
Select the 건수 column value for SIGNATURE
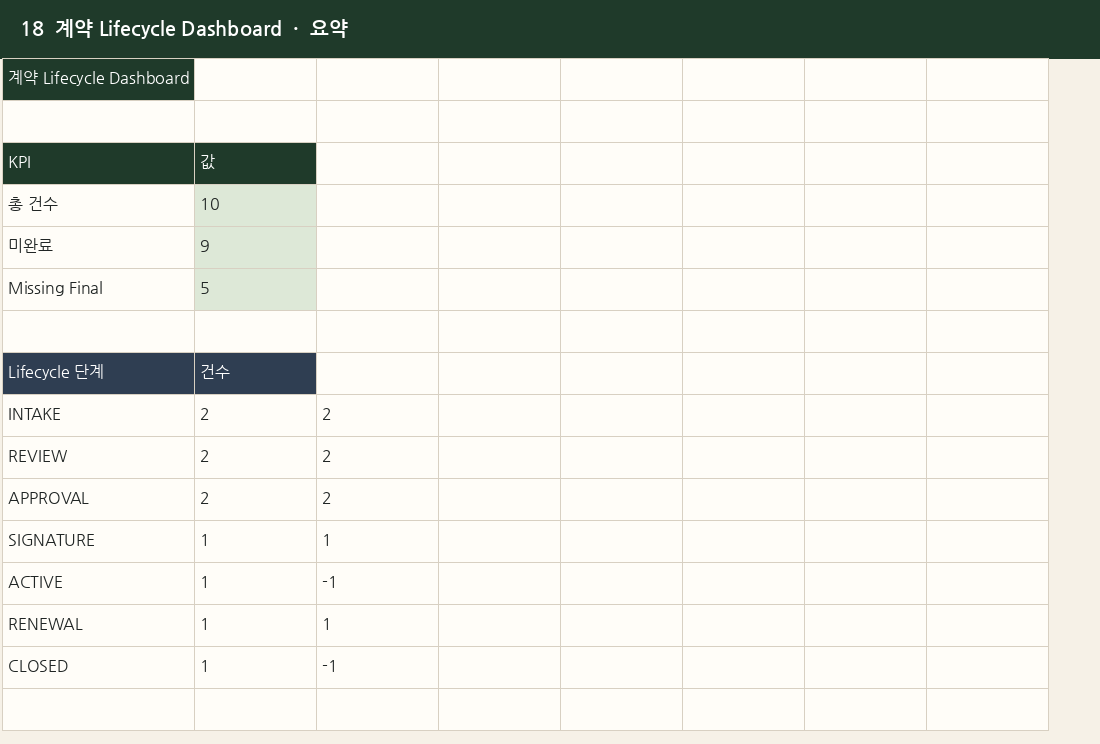255,541
